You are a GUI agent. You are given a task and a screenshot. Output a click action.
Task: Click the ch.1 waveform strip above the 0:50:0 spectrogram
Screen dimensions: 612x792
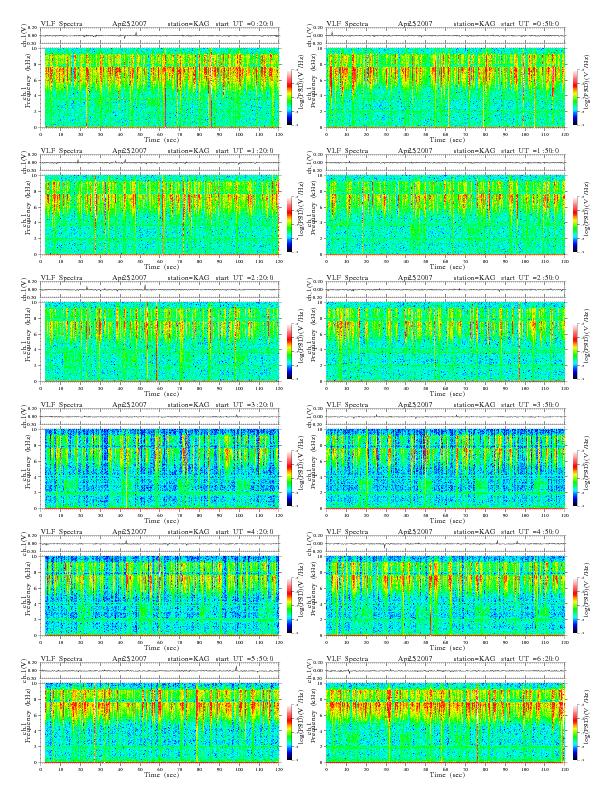pos(445,36)
